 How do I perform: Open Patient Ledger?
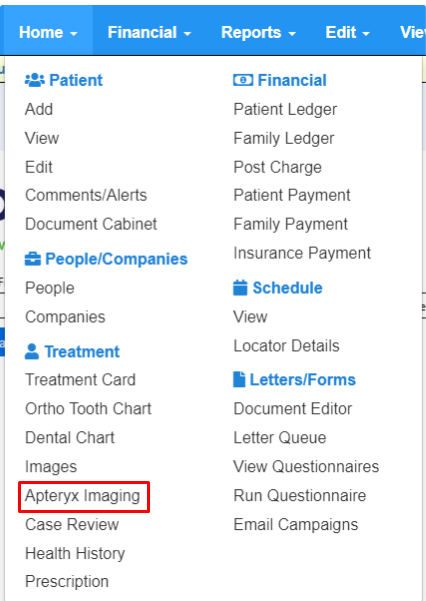click(285, 109)
